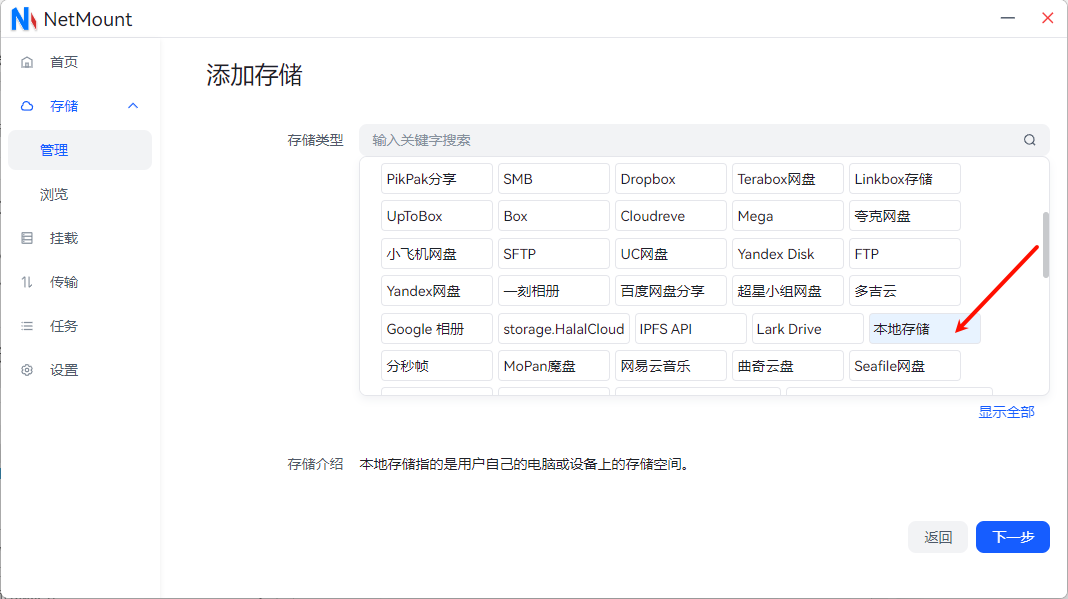Select 多吉云 storage type

[905, 291]
